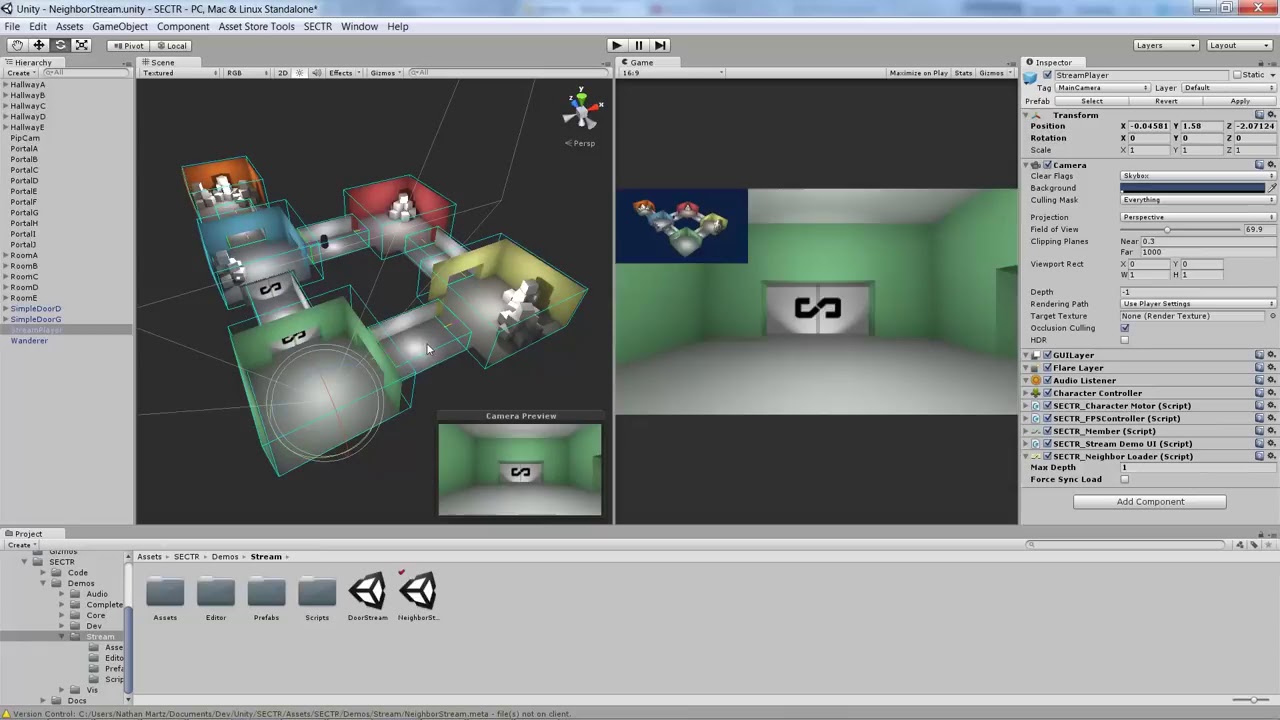The height and width of the screenshot is (720, 1280).
Task: Open Transform component gear menu
Action: click(1272, 115)
